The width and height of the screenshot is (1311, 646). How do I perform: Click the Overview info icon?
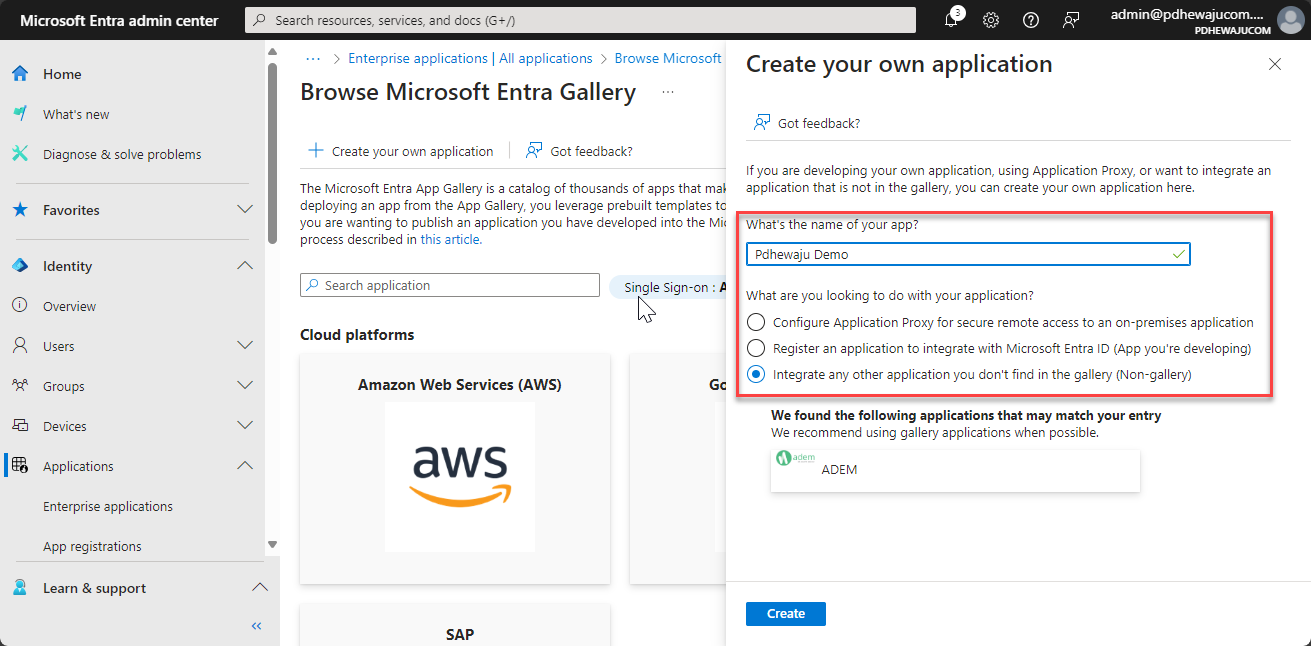tap(20, 306)
